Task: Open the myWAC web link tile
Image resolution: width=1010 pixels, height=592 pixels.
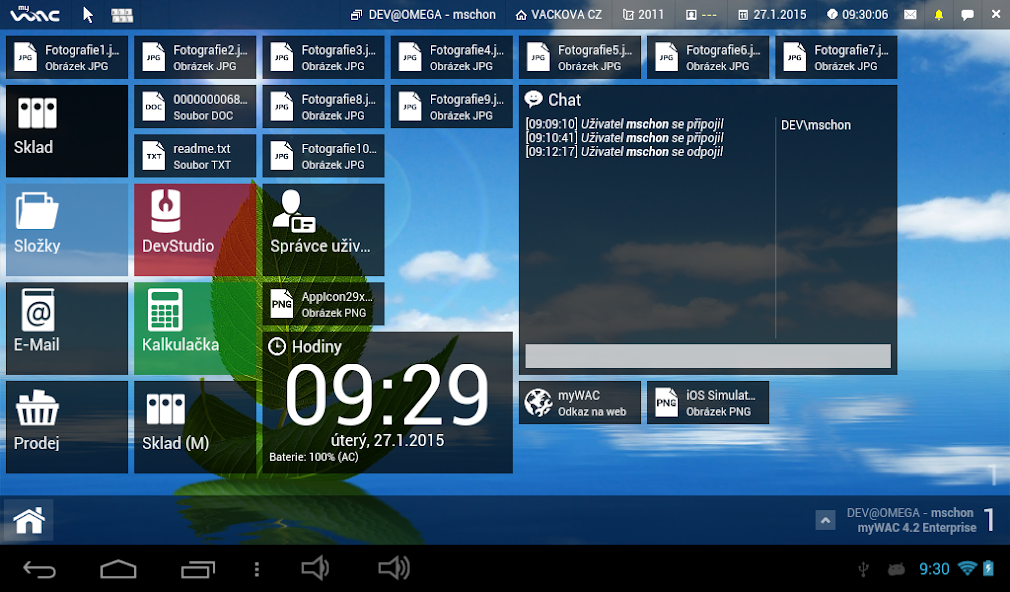Action: [580, 403]
